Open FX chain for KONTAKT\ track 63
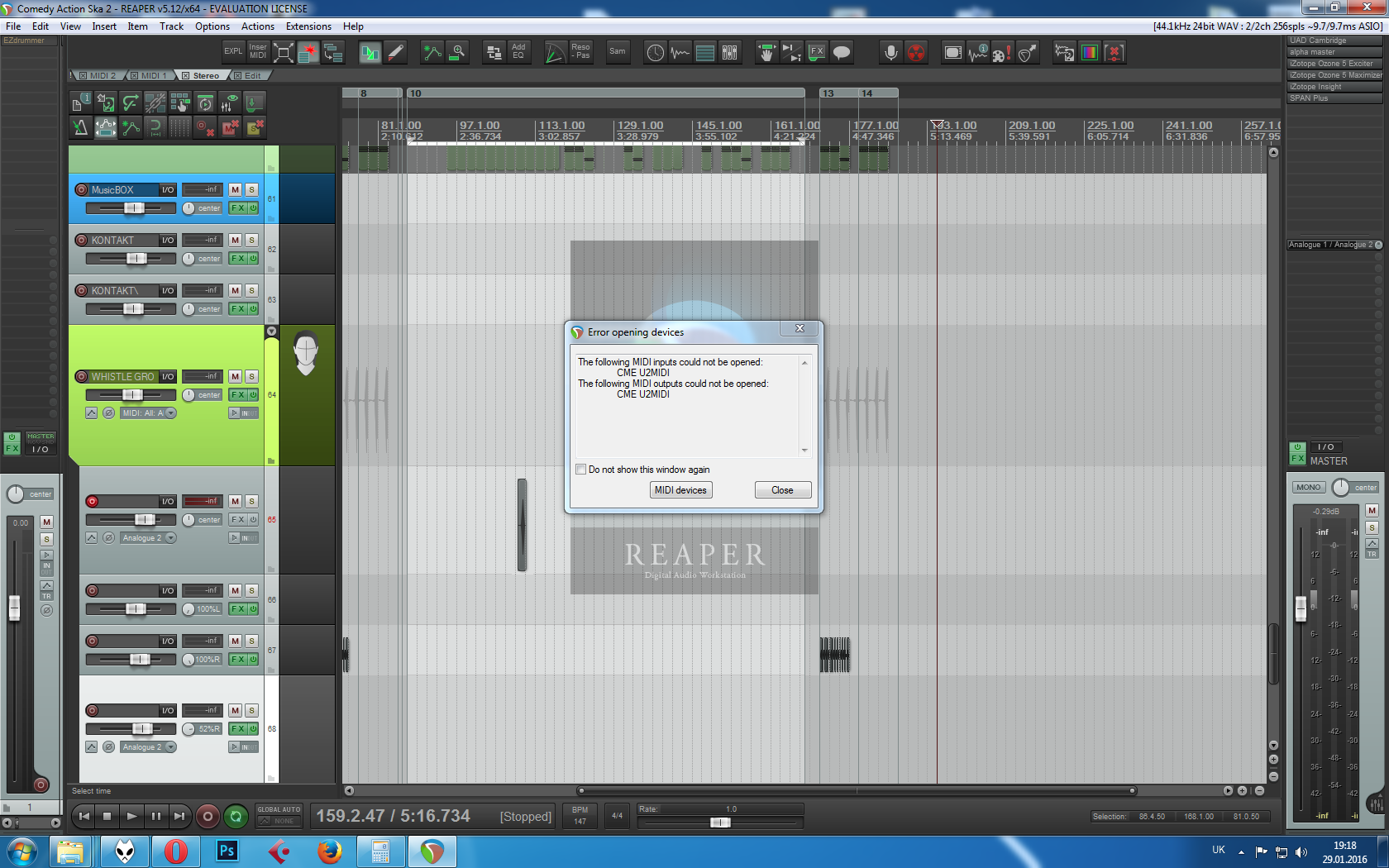Viewport: 1389px width, 868px height. (237, 309)
